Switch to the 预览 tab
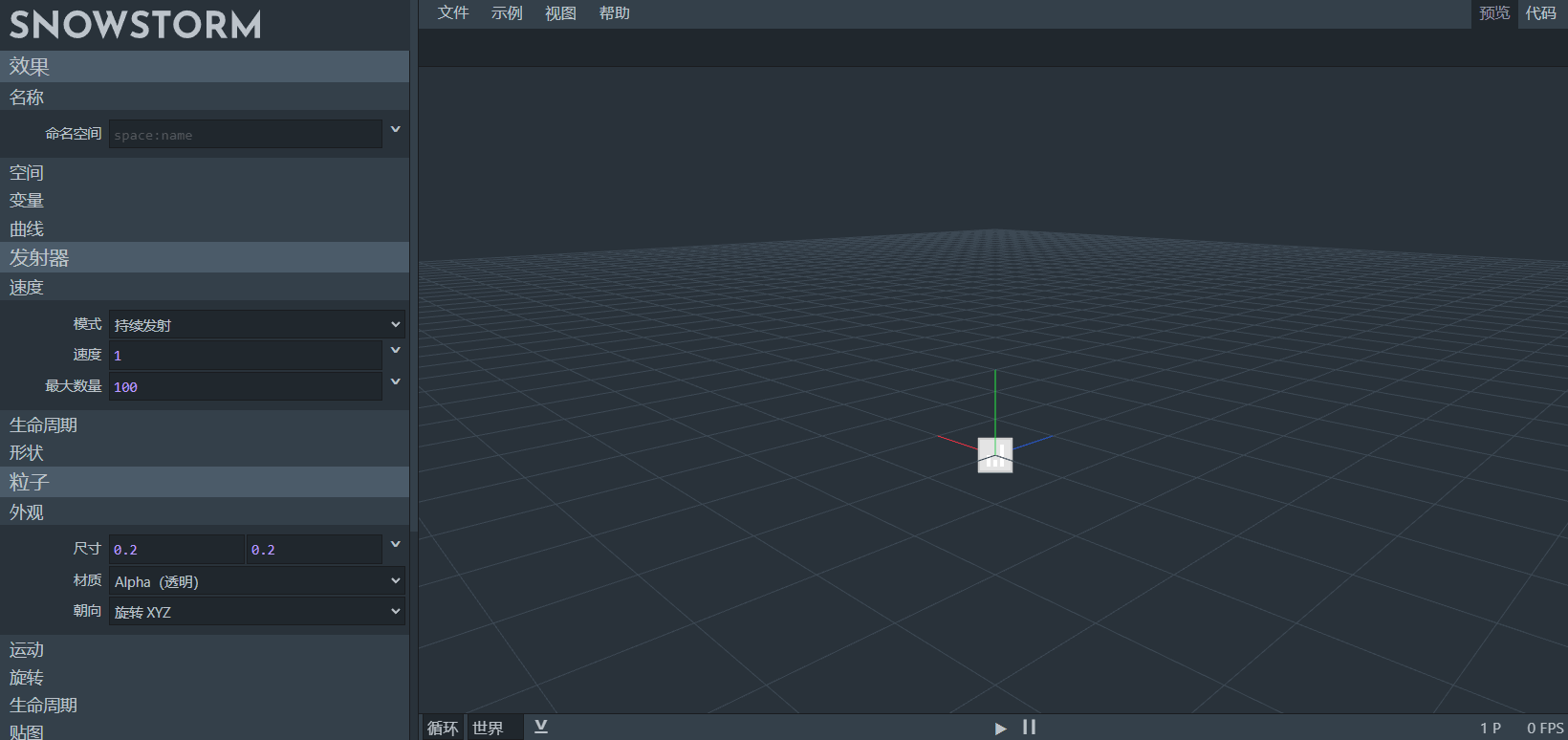 (x=1494, y=13)
